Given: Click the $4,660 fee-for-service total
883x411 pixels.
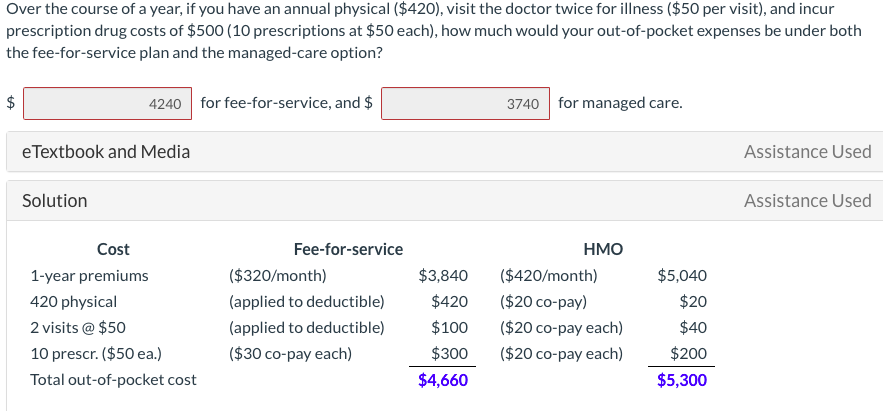Looking at the screenshot, I should (443, 380).
